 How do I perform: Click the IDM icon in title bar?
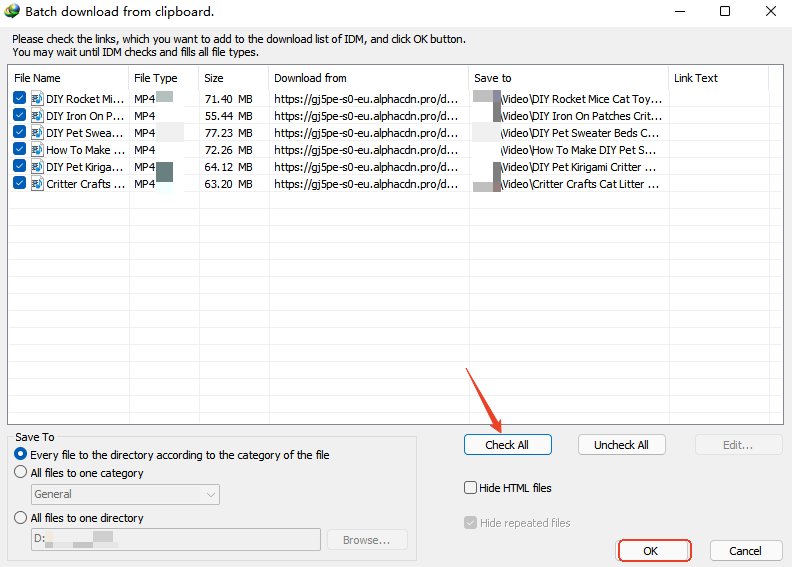pos(12,12)
